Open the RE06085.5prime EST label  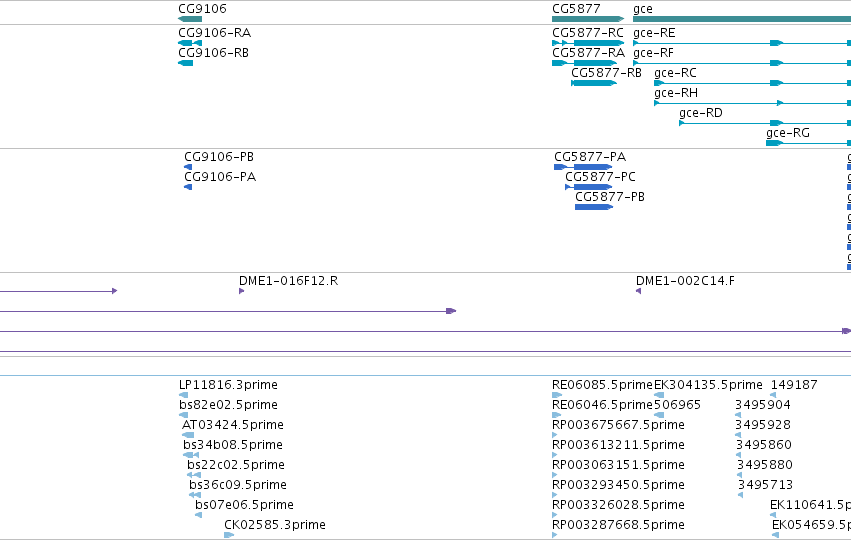pyautogui.click(x=602, y=384)
